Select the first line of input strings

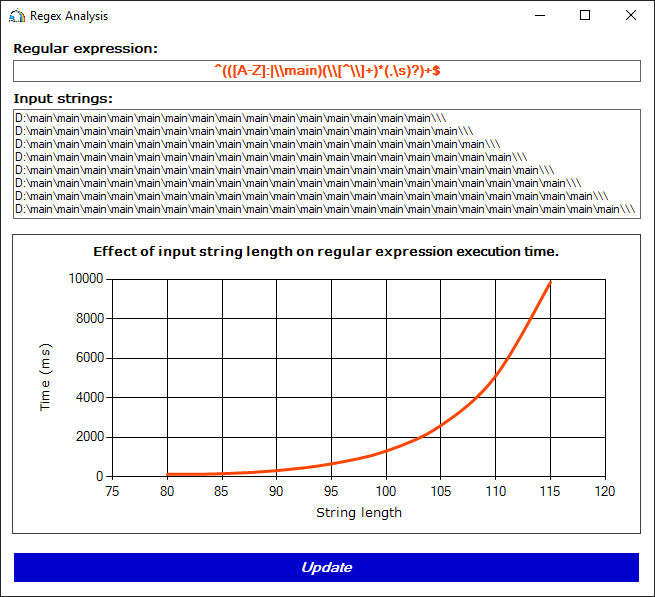tap(230, 118)
